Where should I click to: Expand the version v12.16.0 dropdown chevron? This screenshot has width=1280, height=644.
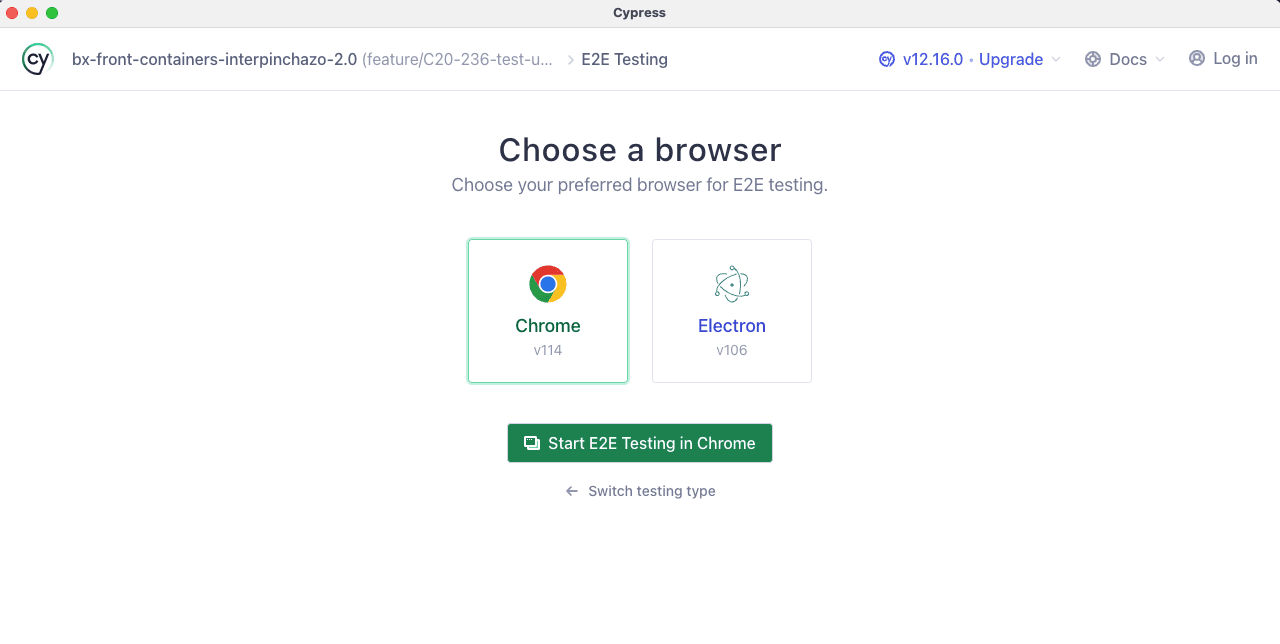1056,60
